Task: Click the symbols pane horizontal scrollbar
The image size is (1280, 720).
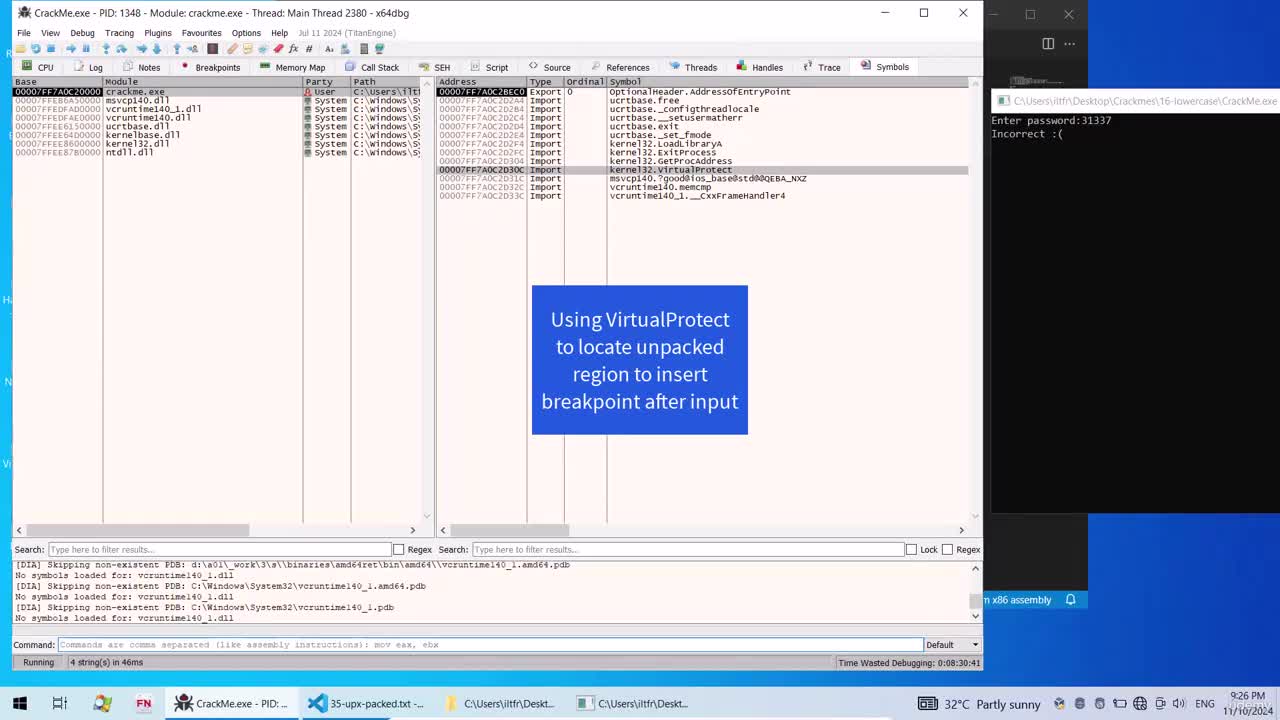Action: point(704,530)
